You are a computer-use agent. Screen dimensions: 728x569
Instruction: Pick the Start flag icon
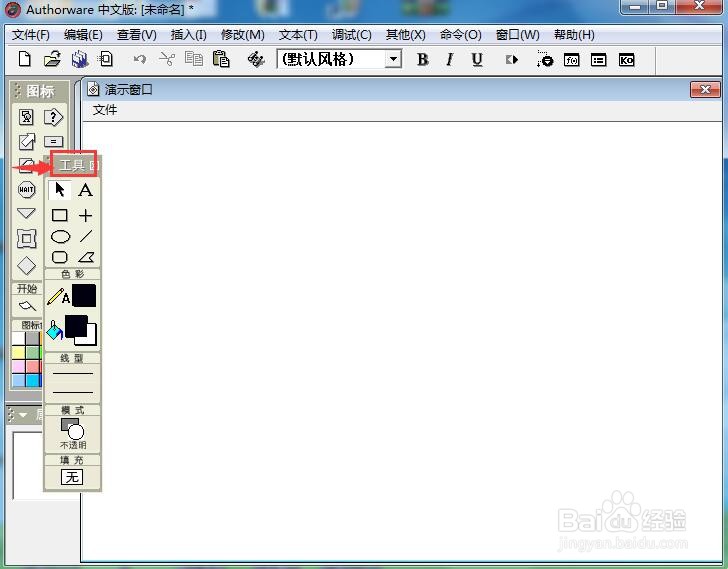coord(26,306)
